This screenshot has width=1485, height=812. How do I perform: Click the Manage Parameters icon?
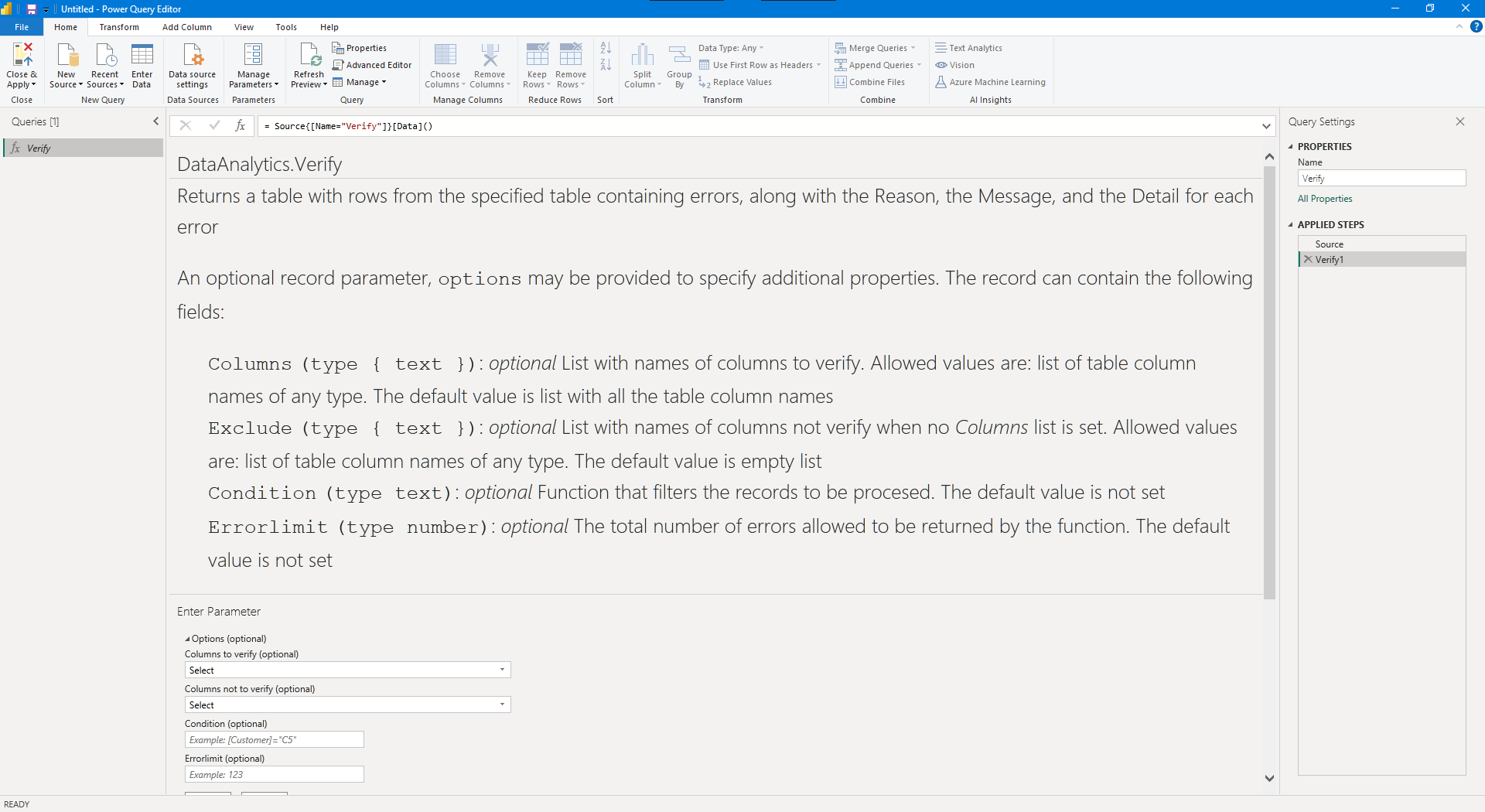tap(254, 55)
